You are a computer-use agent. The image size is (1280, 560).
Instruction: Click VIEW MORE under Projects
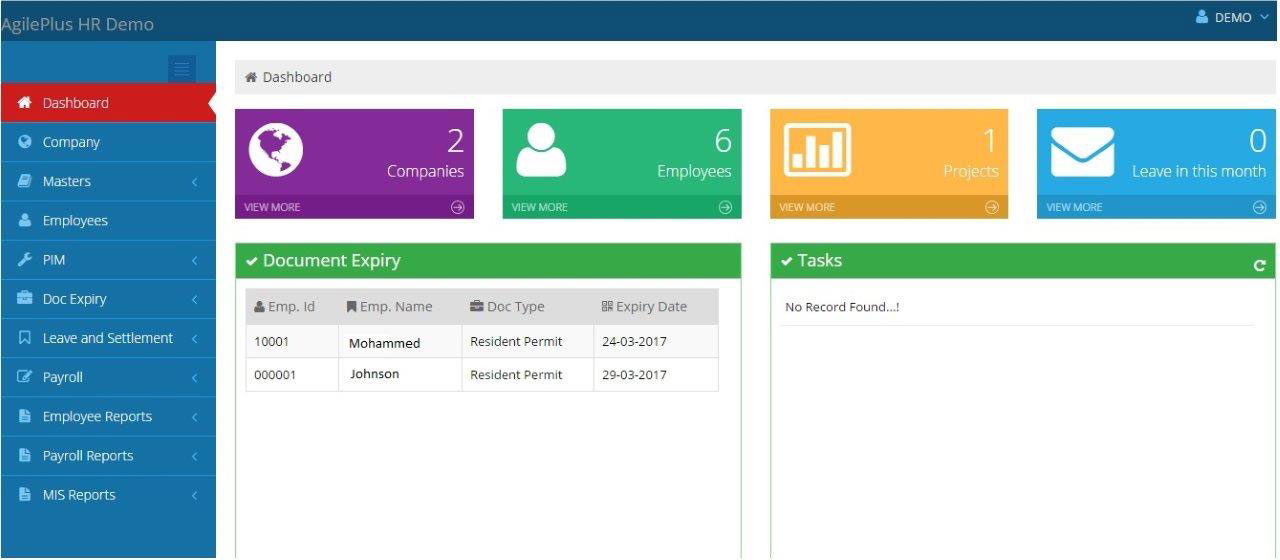pos(806,207)
